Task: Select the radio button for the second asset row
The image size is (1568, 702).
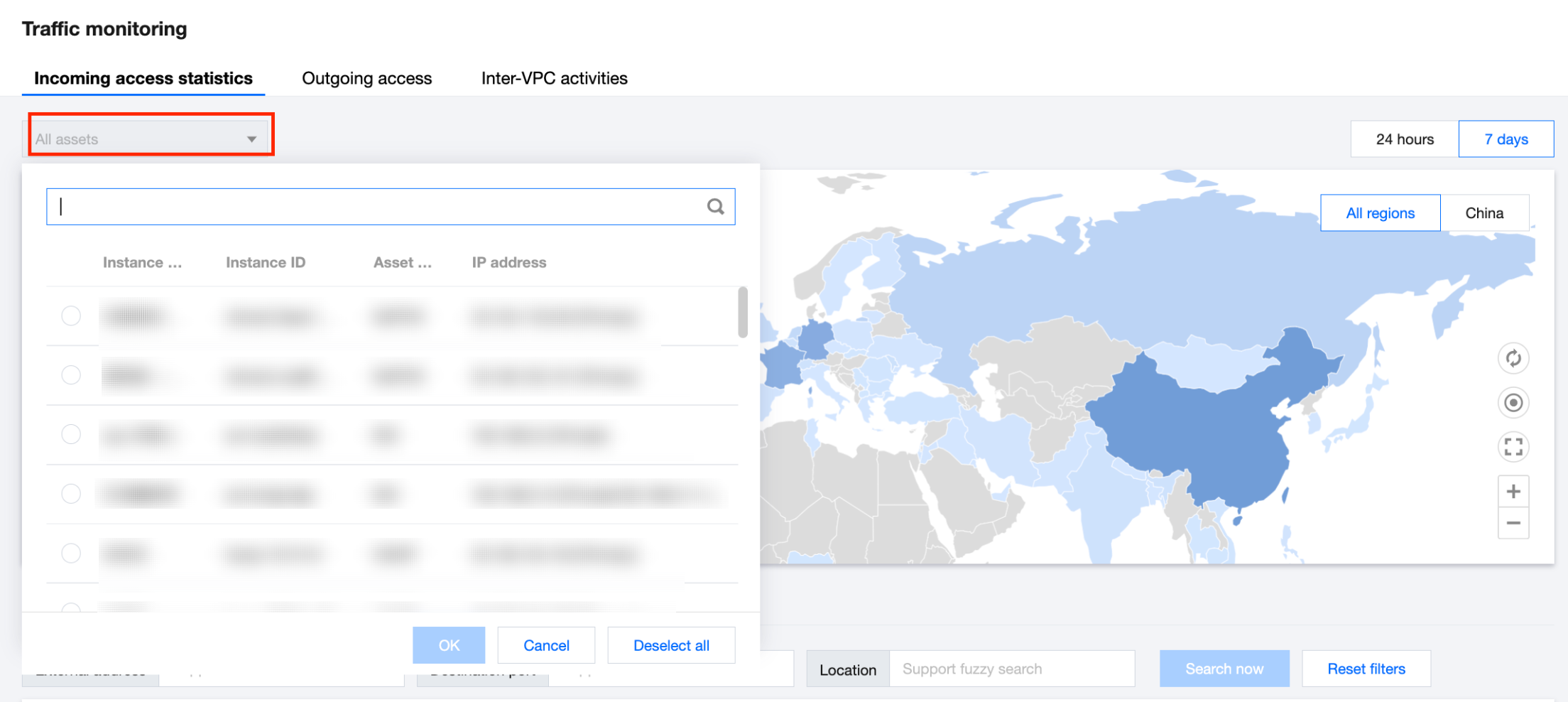Action: point(71,375)
